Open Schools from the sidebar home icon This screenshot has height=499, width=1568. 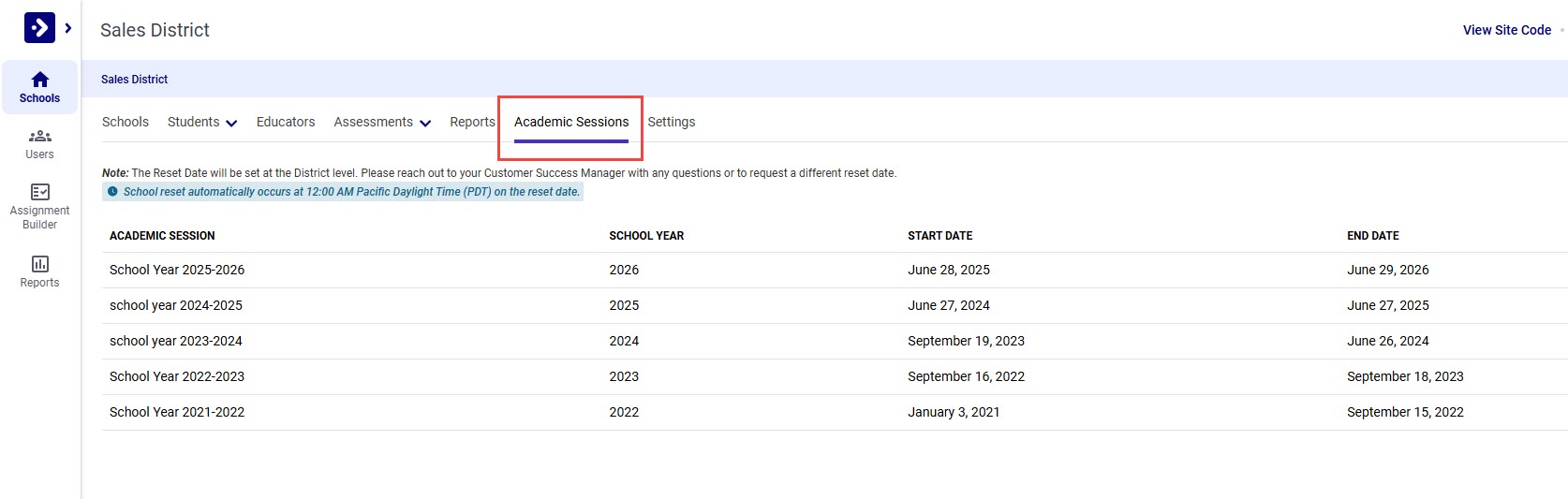pyautogui.click(x=39, y=87)
